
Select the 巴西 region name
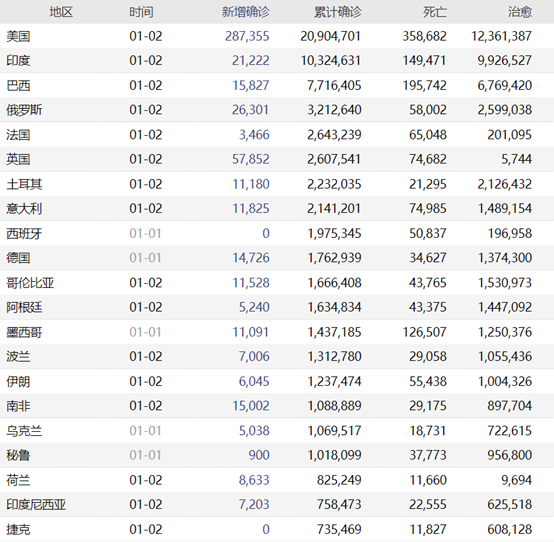18,86
